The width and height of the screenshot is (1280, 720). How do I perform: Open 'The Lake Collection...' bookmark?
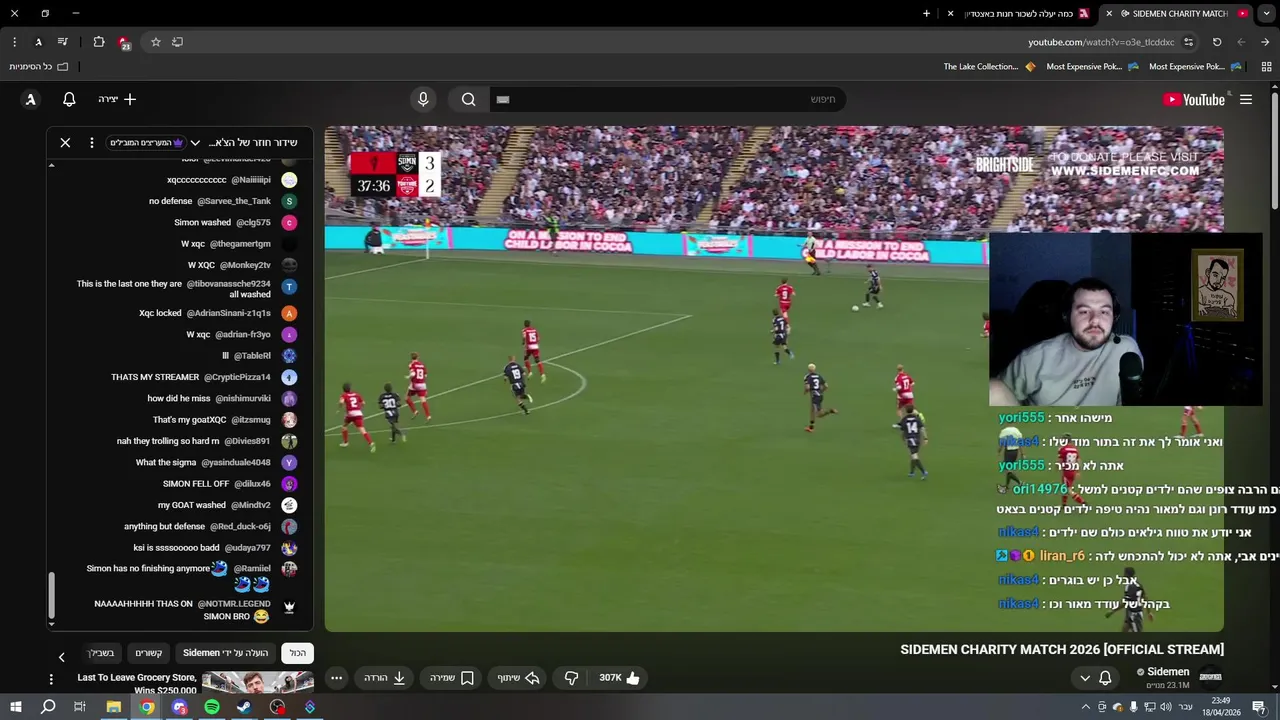pos(989,66)
